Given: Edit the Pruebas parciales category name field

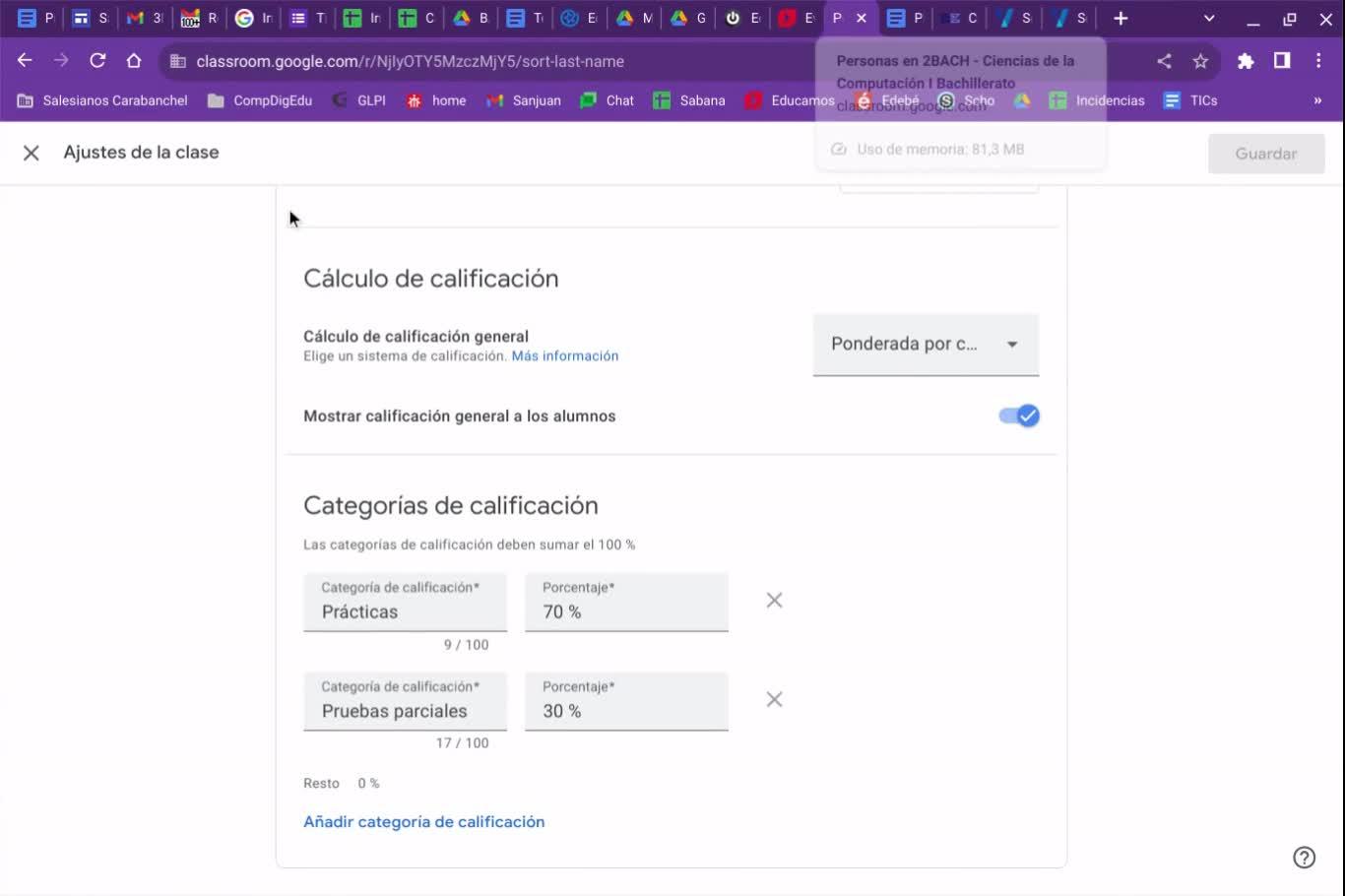Looking at the screenshot, I should point(406,701).
